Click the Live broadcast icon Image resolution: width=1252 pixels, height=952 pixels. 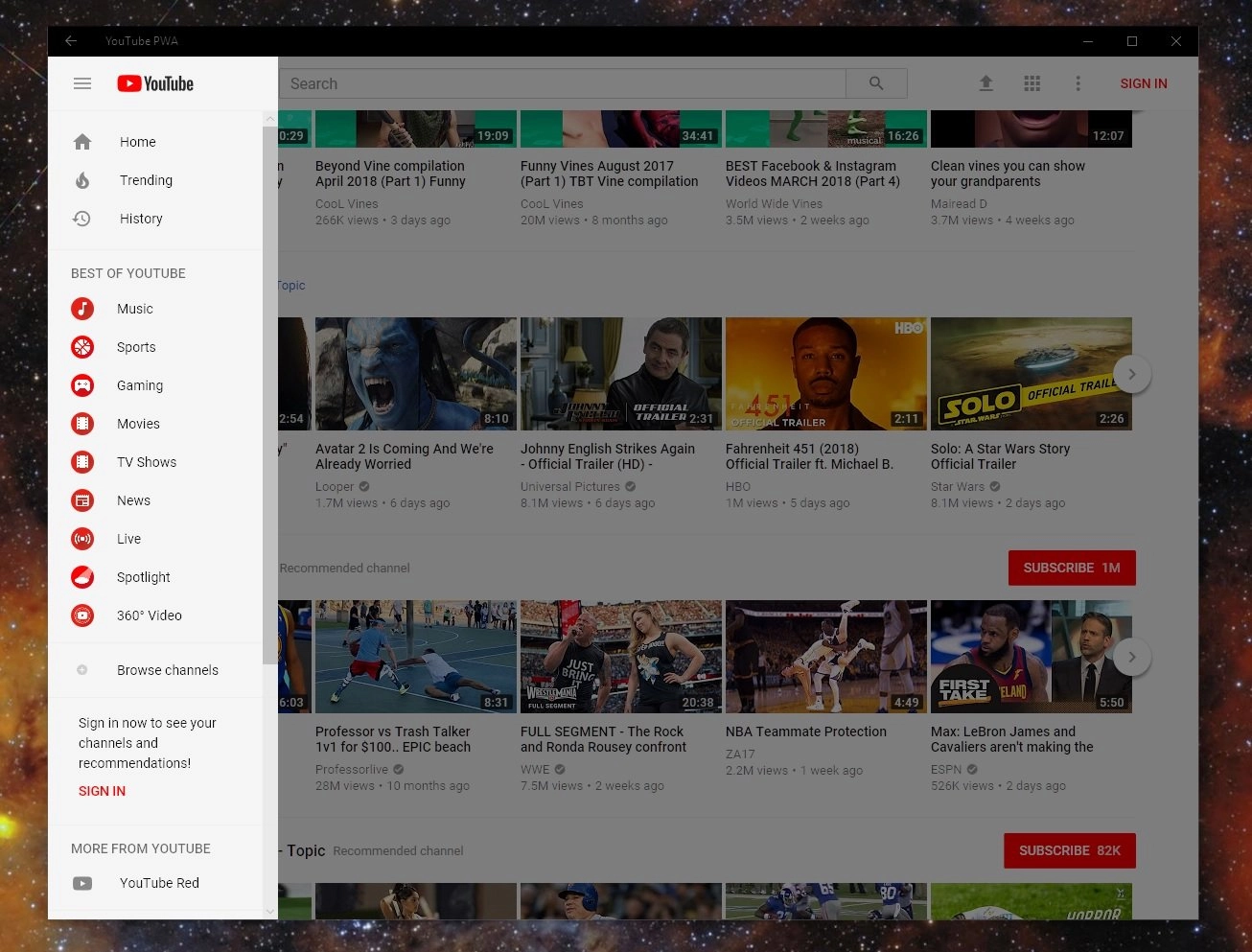point(82,539)
